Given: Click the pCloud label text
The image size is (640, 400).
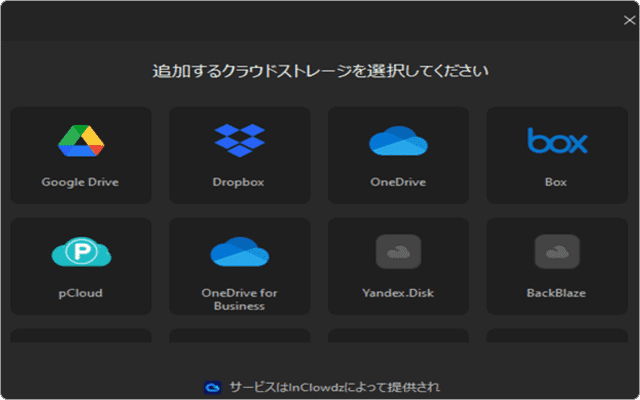Looking at the screenshot, I should pos(80,293).
